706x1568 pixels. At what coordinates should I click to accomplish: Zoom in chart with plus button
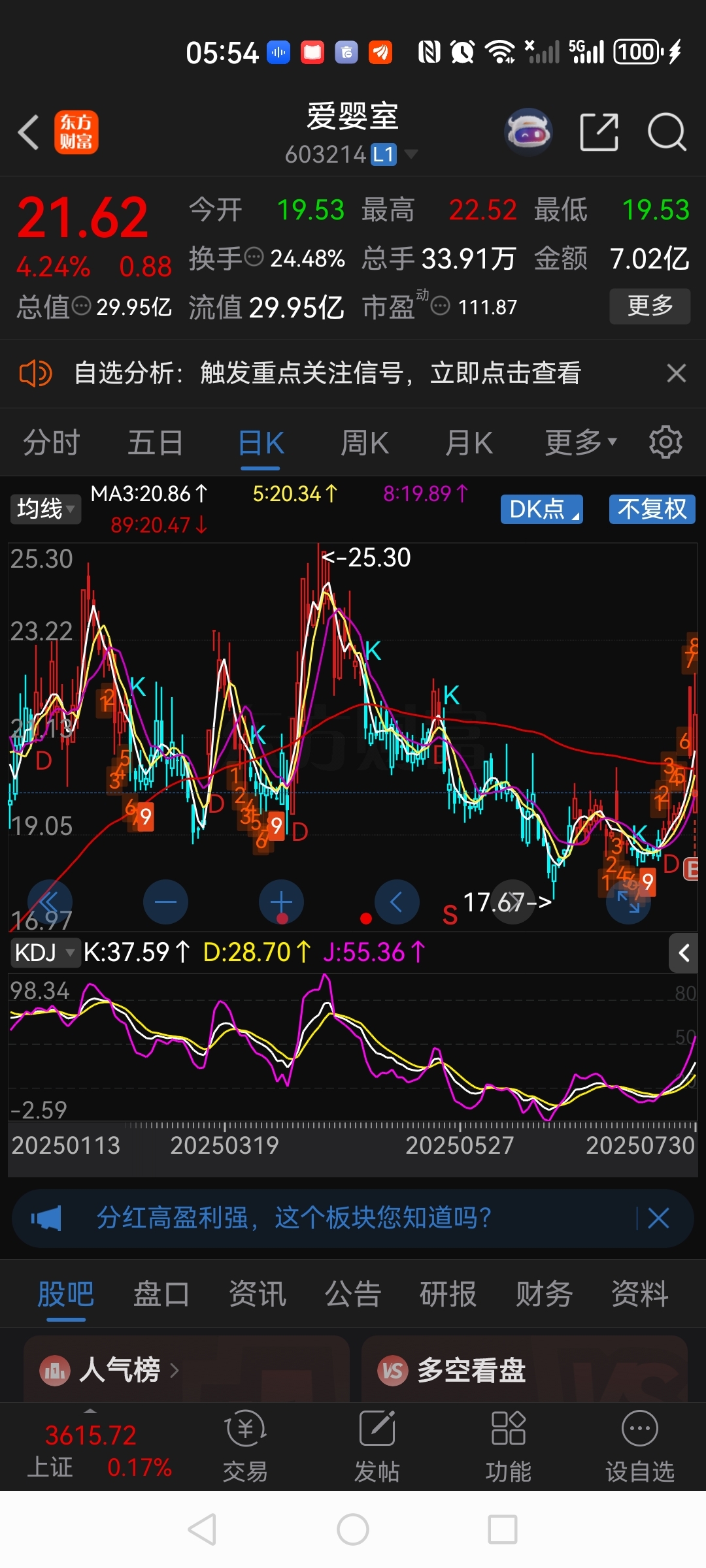[x=281, y=902]
